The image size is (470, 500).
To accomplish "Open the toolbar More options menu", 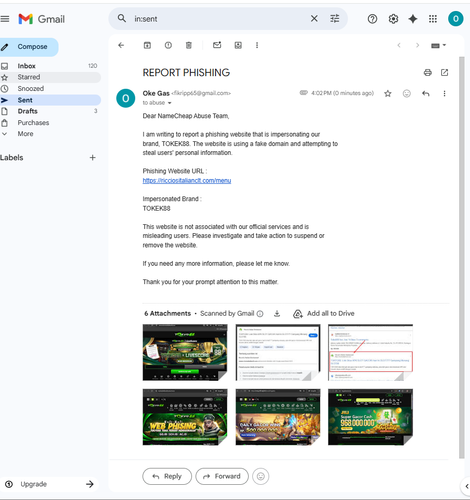I will tap(257, 45).
